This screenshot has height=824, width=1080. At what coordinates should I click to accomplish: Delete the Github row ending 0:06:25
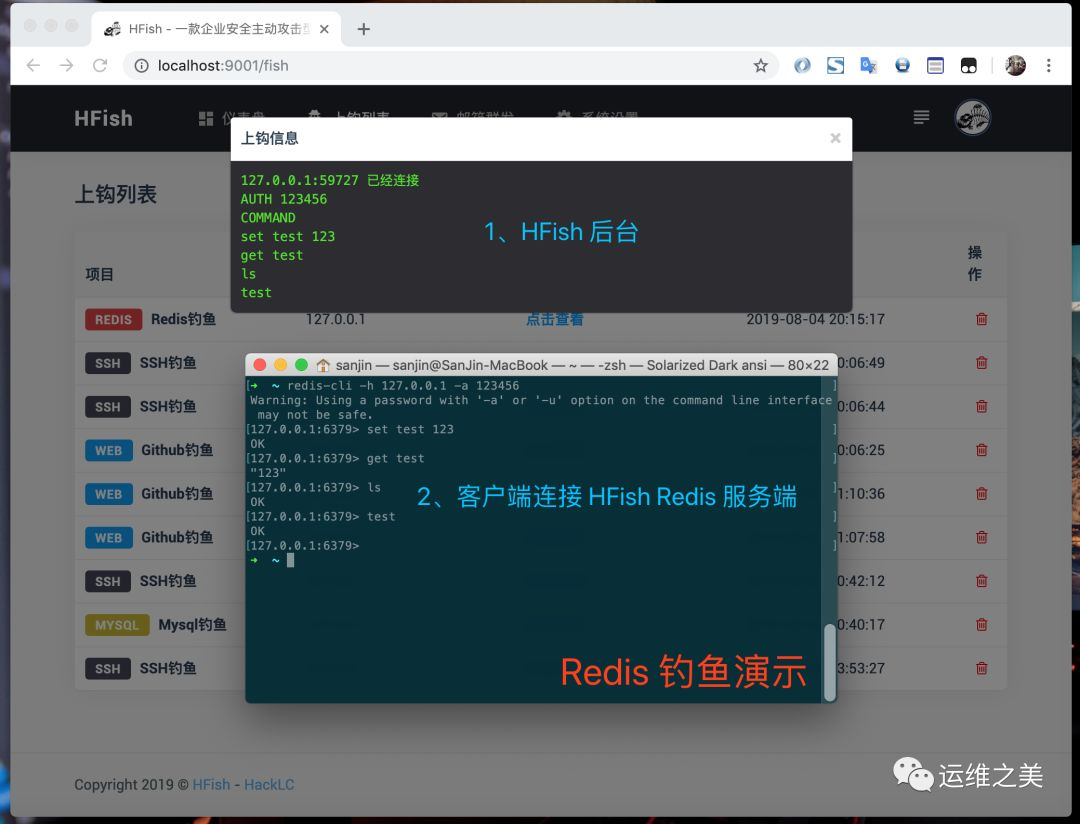[982, 450]
